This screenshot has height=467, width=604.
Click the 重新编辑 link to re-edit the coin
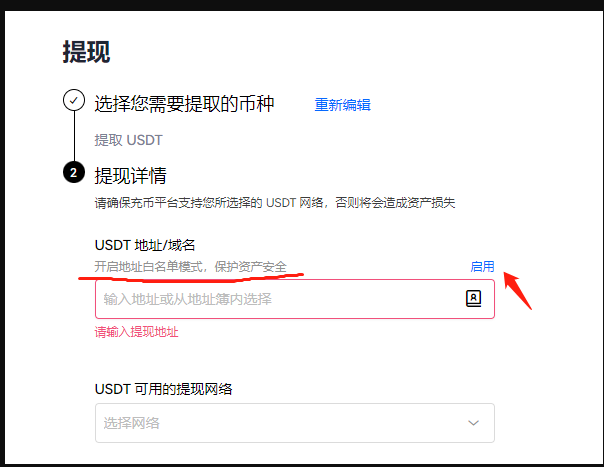click(342, 105)
